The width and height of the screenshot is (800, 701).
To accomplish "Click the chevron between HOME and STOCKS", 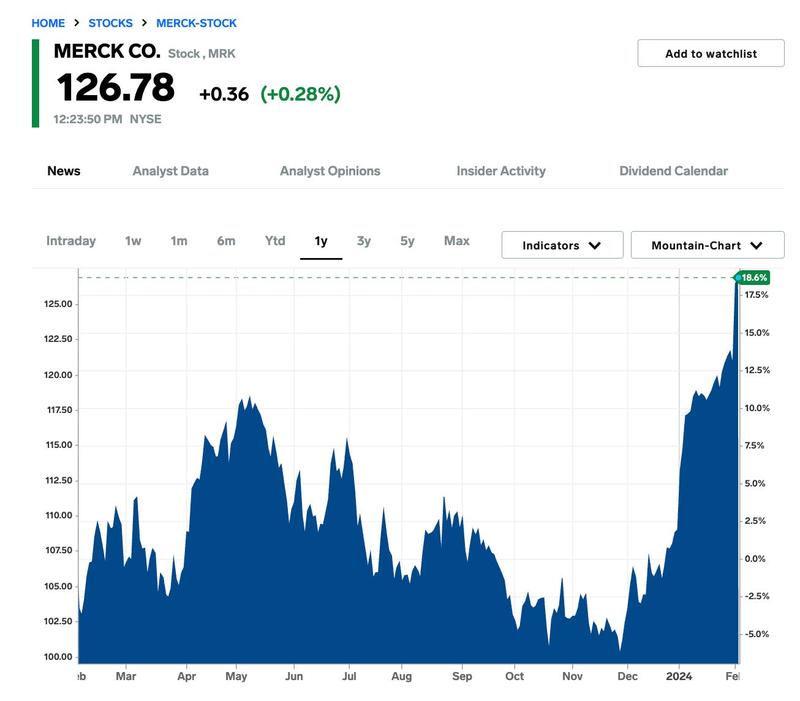I will [x=77, y=23].
